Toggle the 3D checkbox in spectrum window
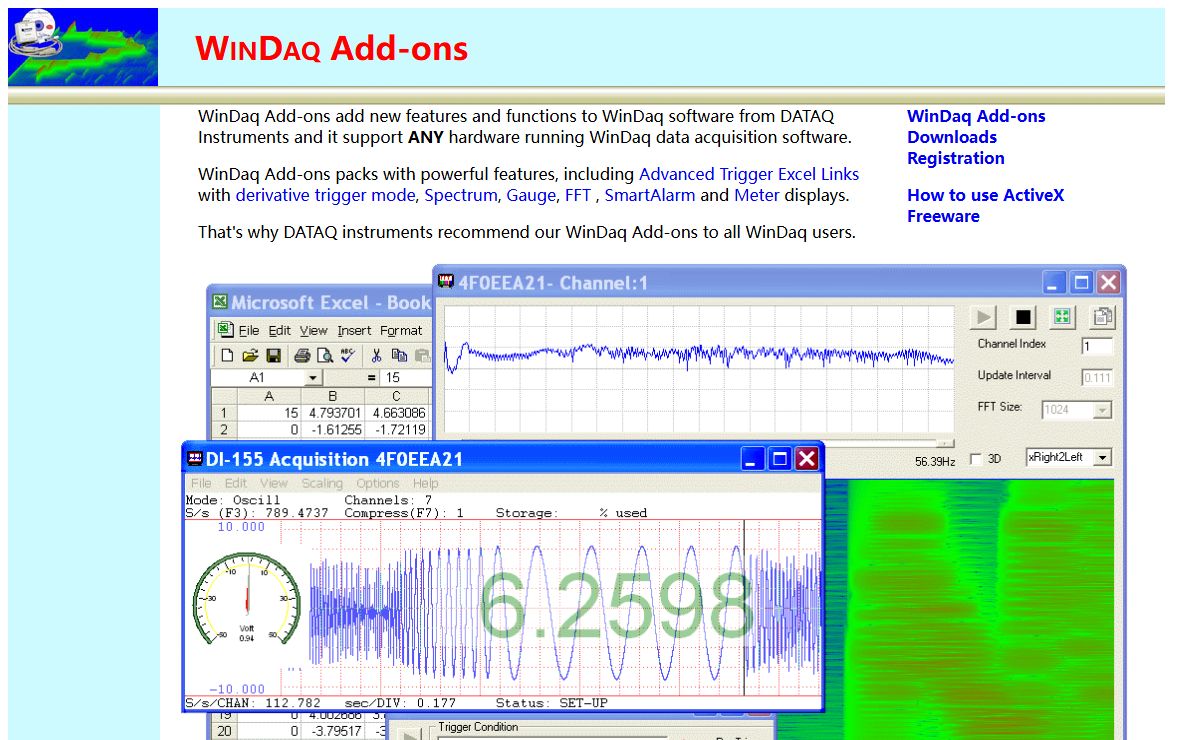 pos(976,459)
